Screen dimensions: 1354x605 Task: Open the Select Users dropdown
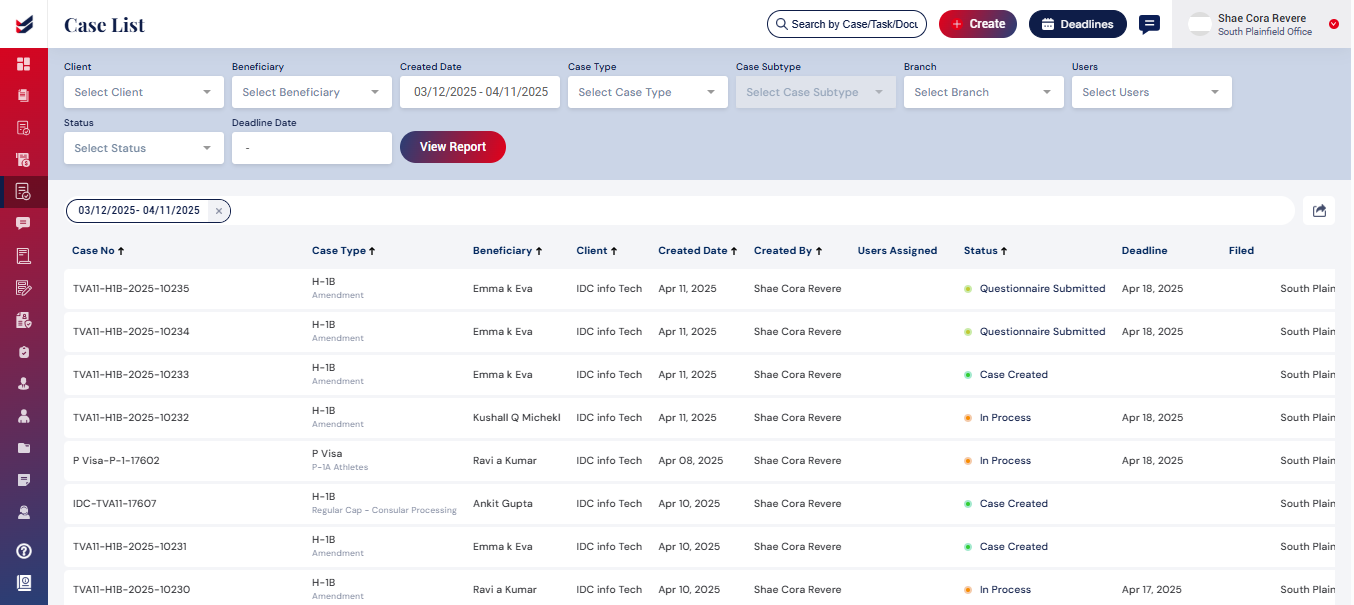point(1151,92)
